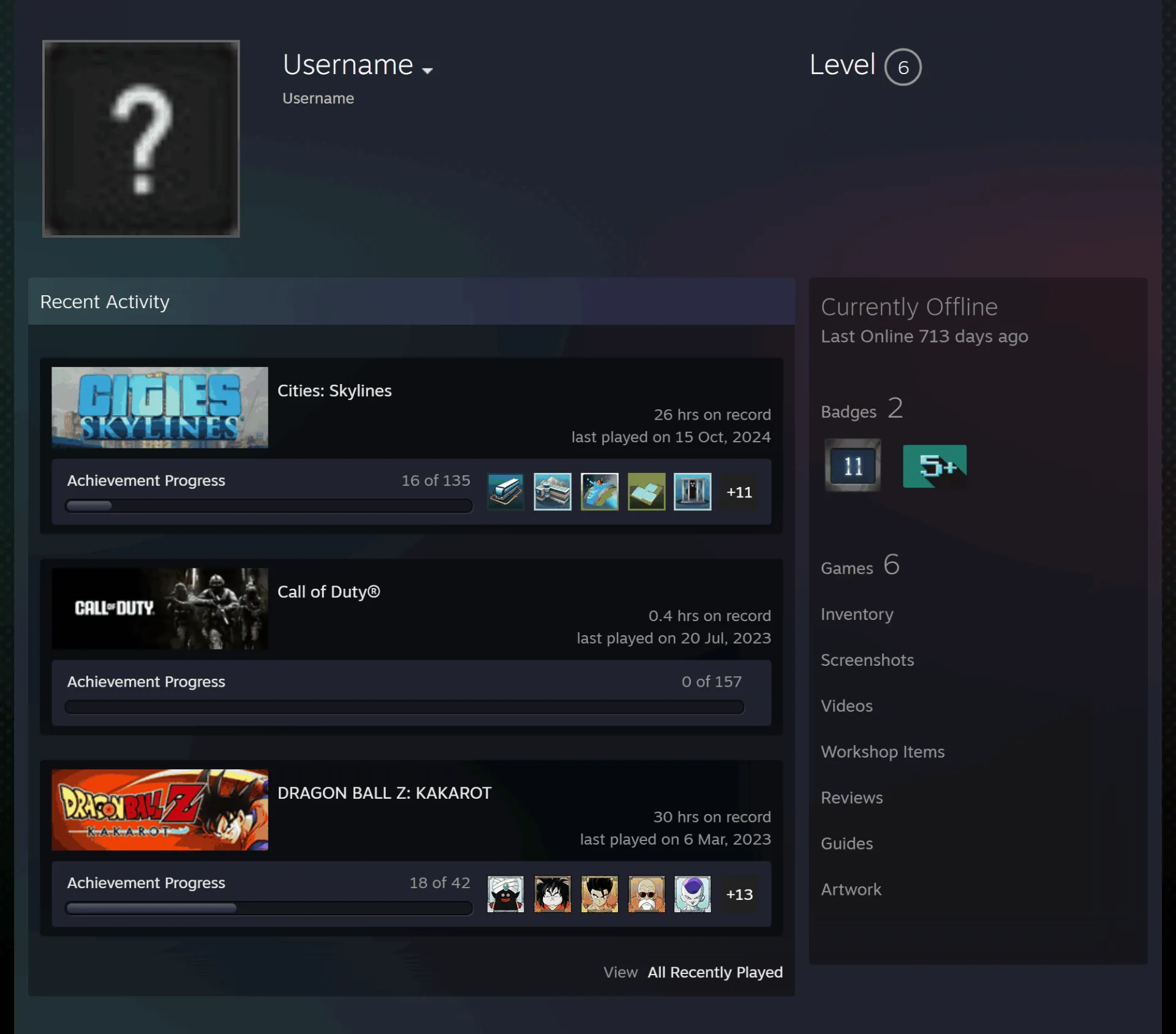The width and height of the screenshot is (1176, 1034).
Task: Click the building achievement icon in Cities: Skylines
Action: [552, 491]
